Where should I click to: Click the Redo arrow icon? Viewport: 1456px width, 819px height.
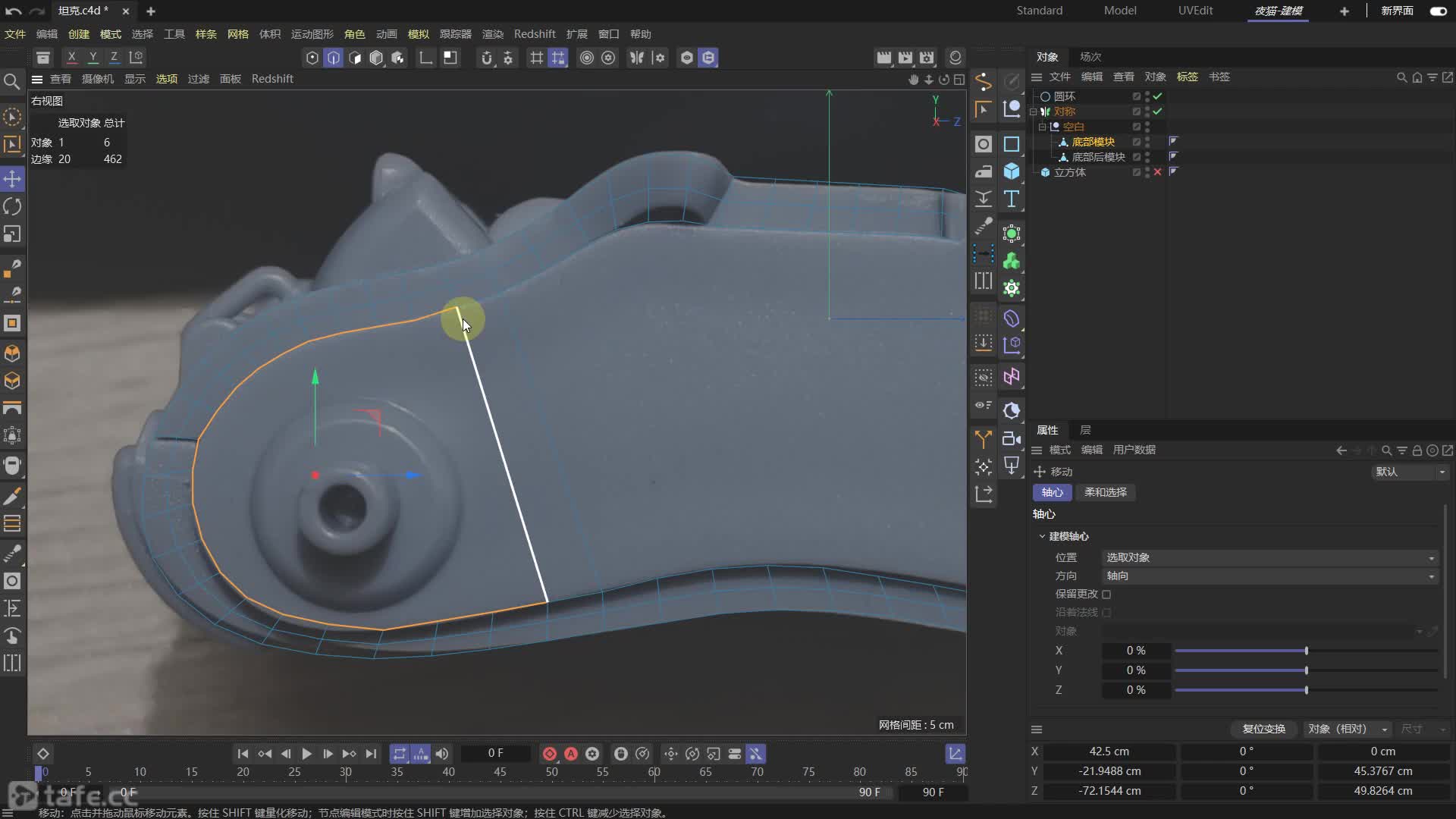37,11
